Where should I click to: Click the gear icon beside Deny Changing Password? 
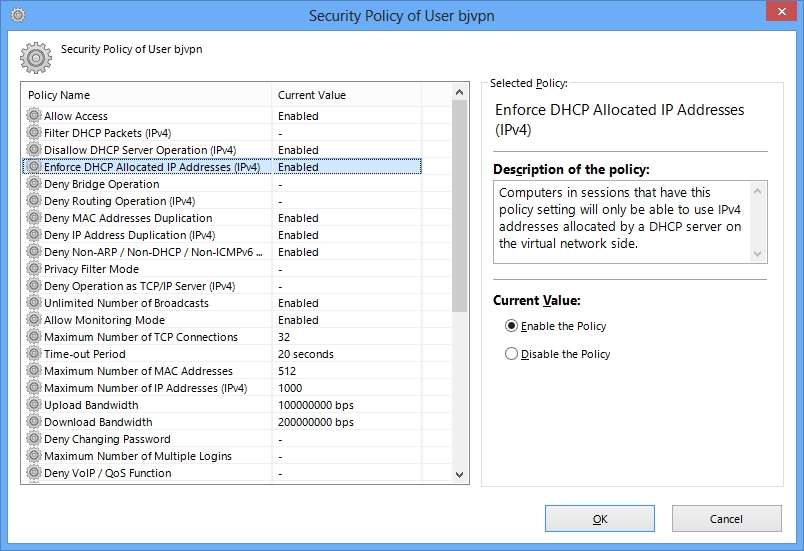click(34, 439)
